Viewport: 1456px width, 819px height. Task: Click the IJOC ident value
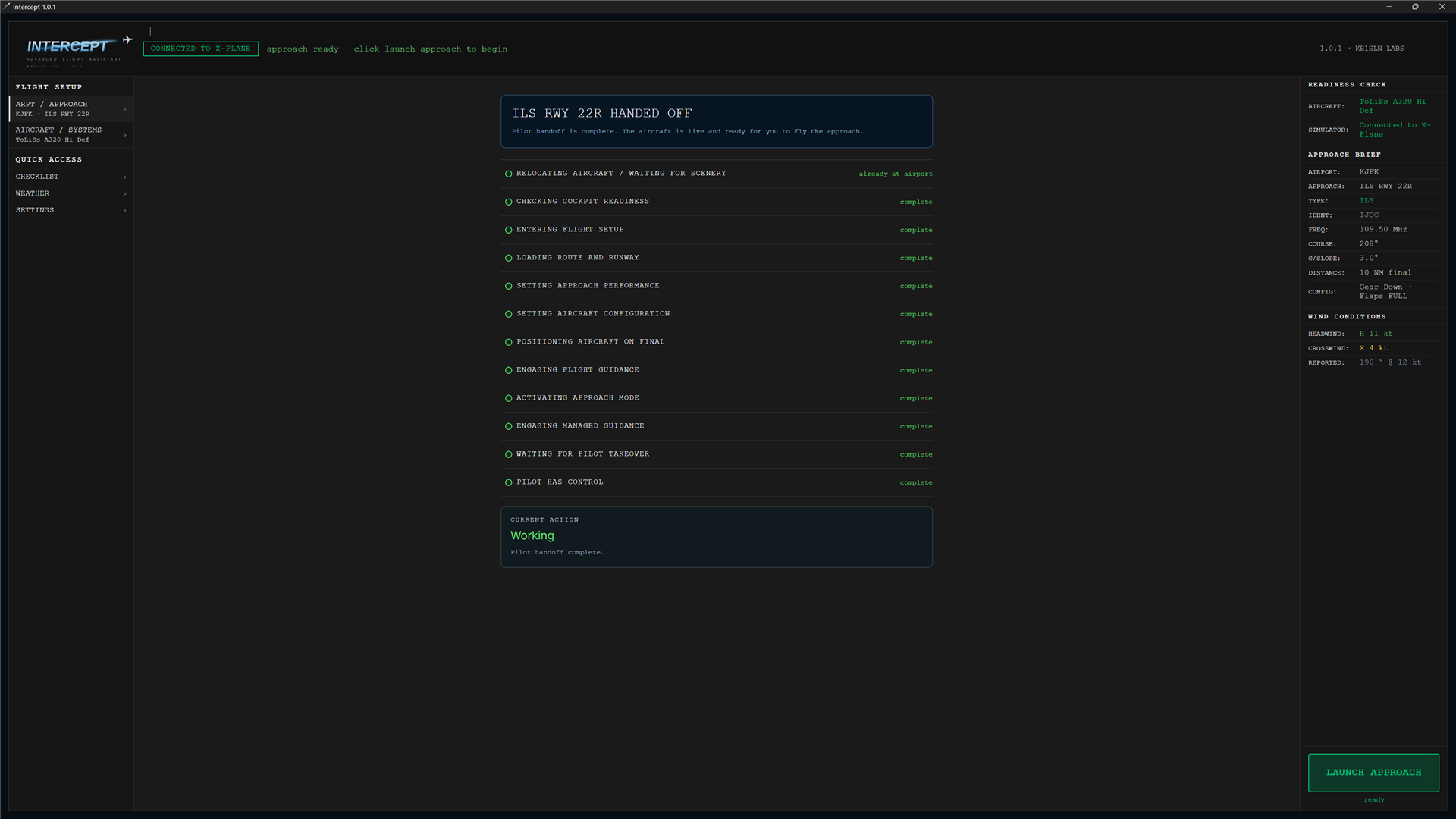1369,215
